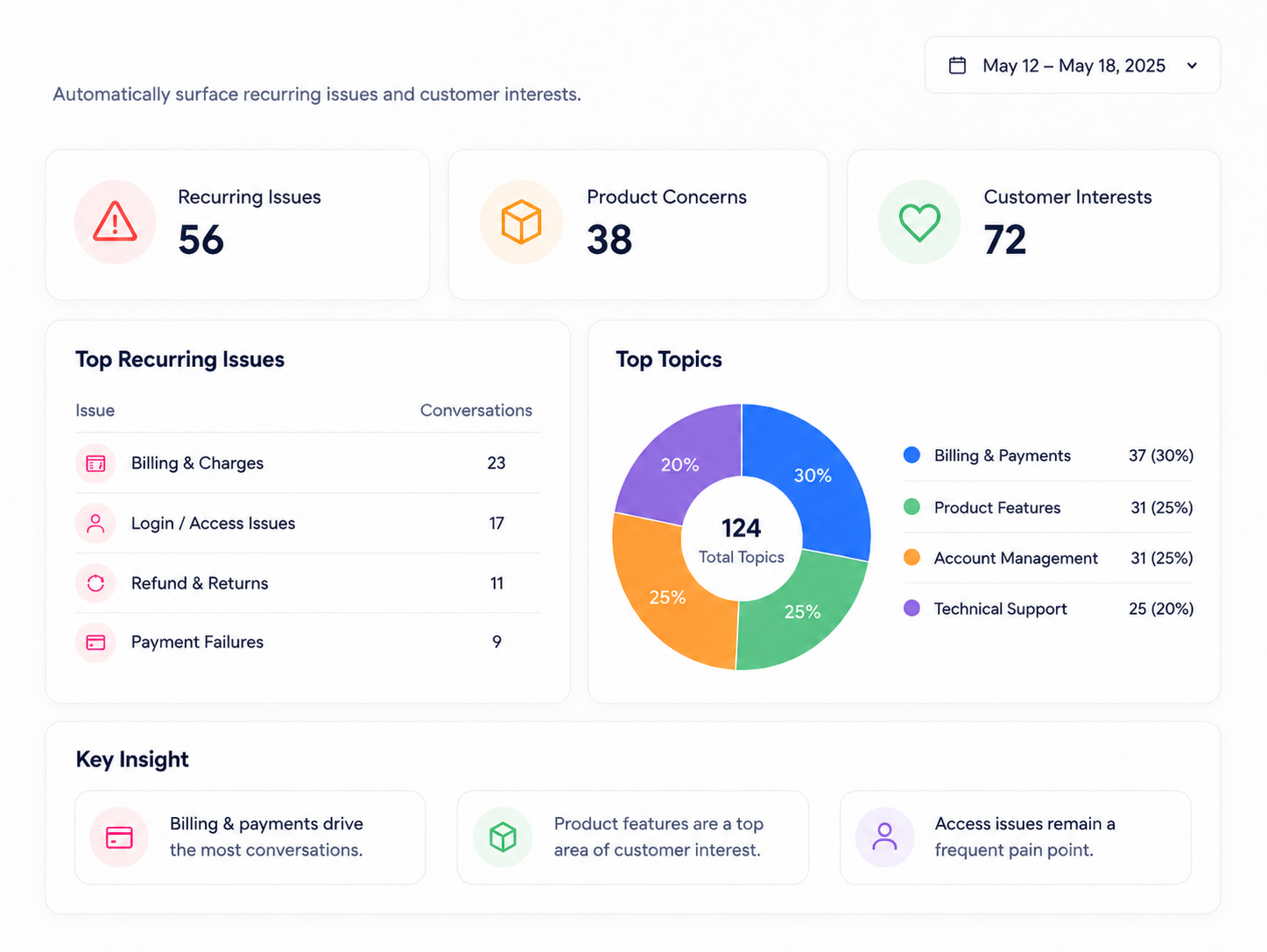Click the Top Recurring Issues heading
This screenshot has width=1267, height=952.
coord(179,360)
